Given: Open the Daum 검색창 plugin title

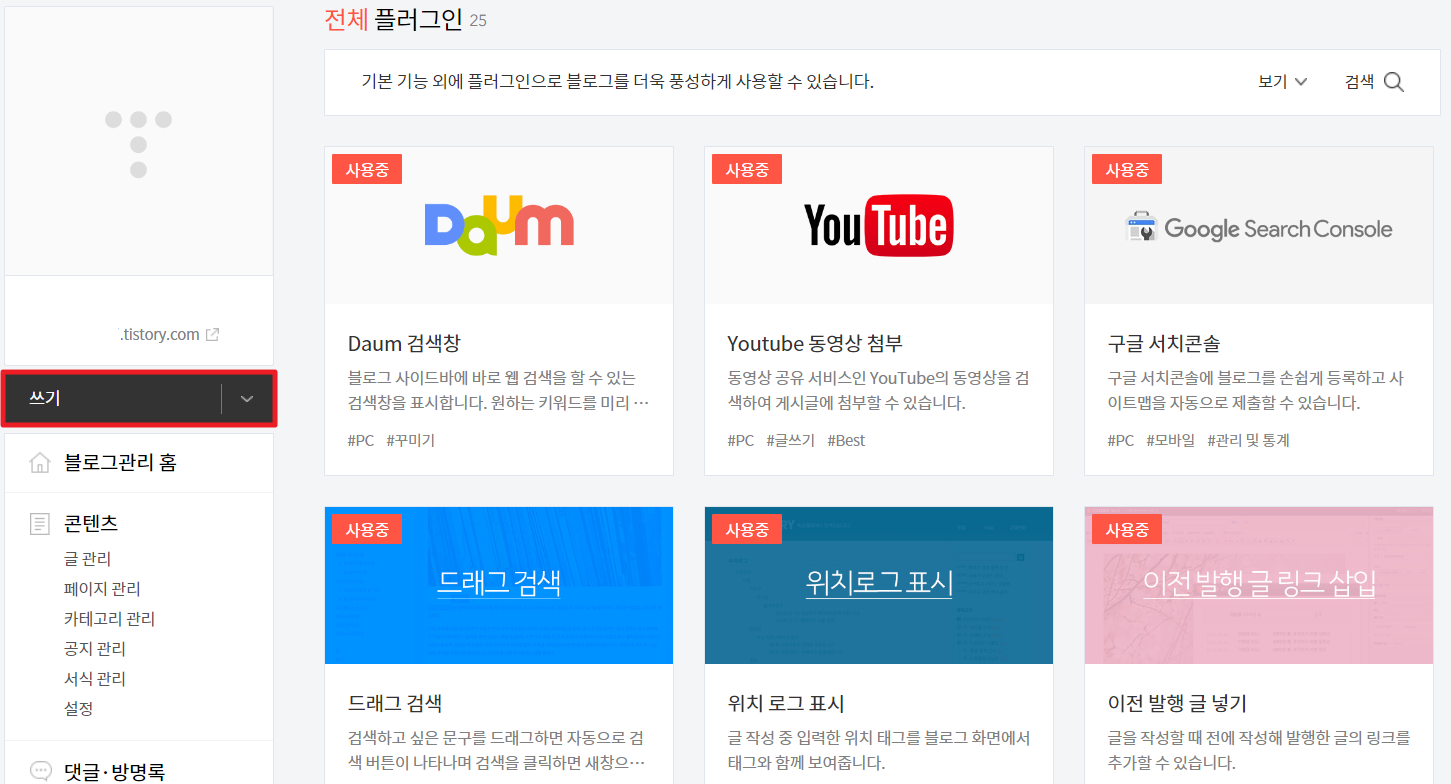Looking at the screenshot, I should [405, 344].
